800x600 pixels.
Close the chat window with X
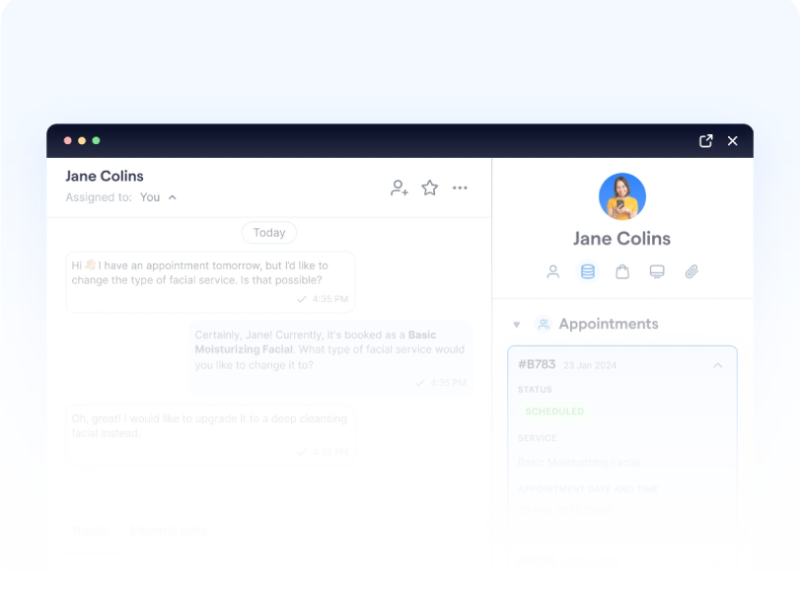click(732, 141)
